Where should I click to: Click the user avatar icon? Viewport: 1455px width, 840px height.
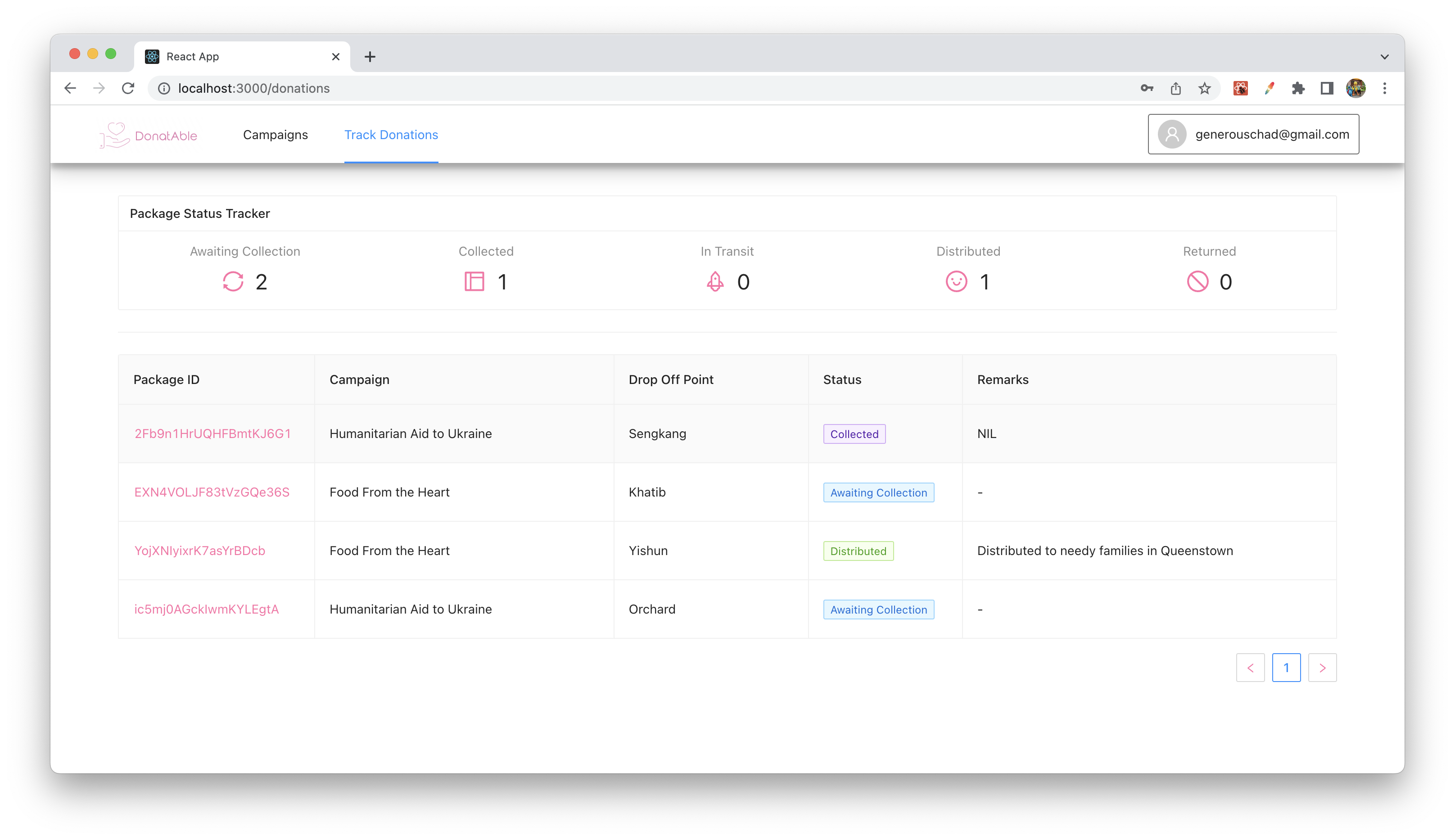(1172, 135)
